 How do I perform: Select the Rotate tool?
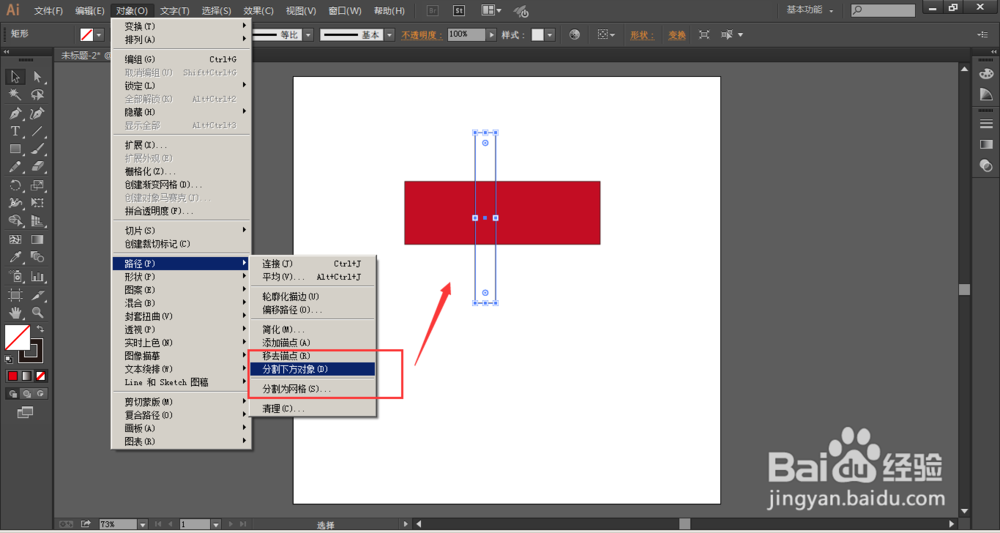tap(15, 186)
